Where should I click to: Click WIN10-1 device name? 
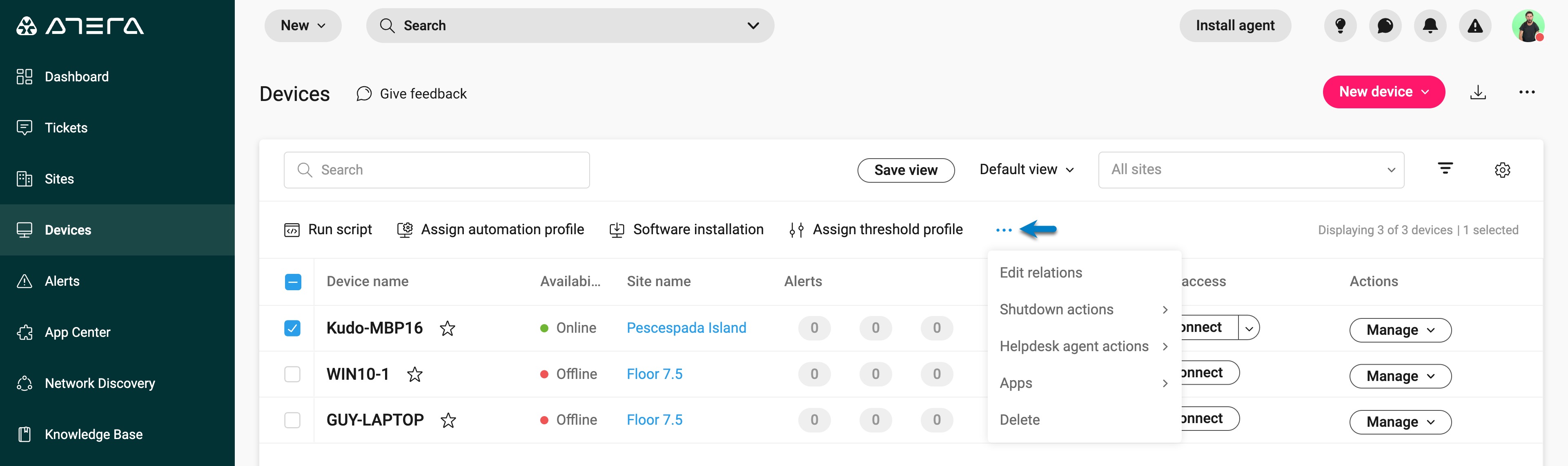point(358,374)
